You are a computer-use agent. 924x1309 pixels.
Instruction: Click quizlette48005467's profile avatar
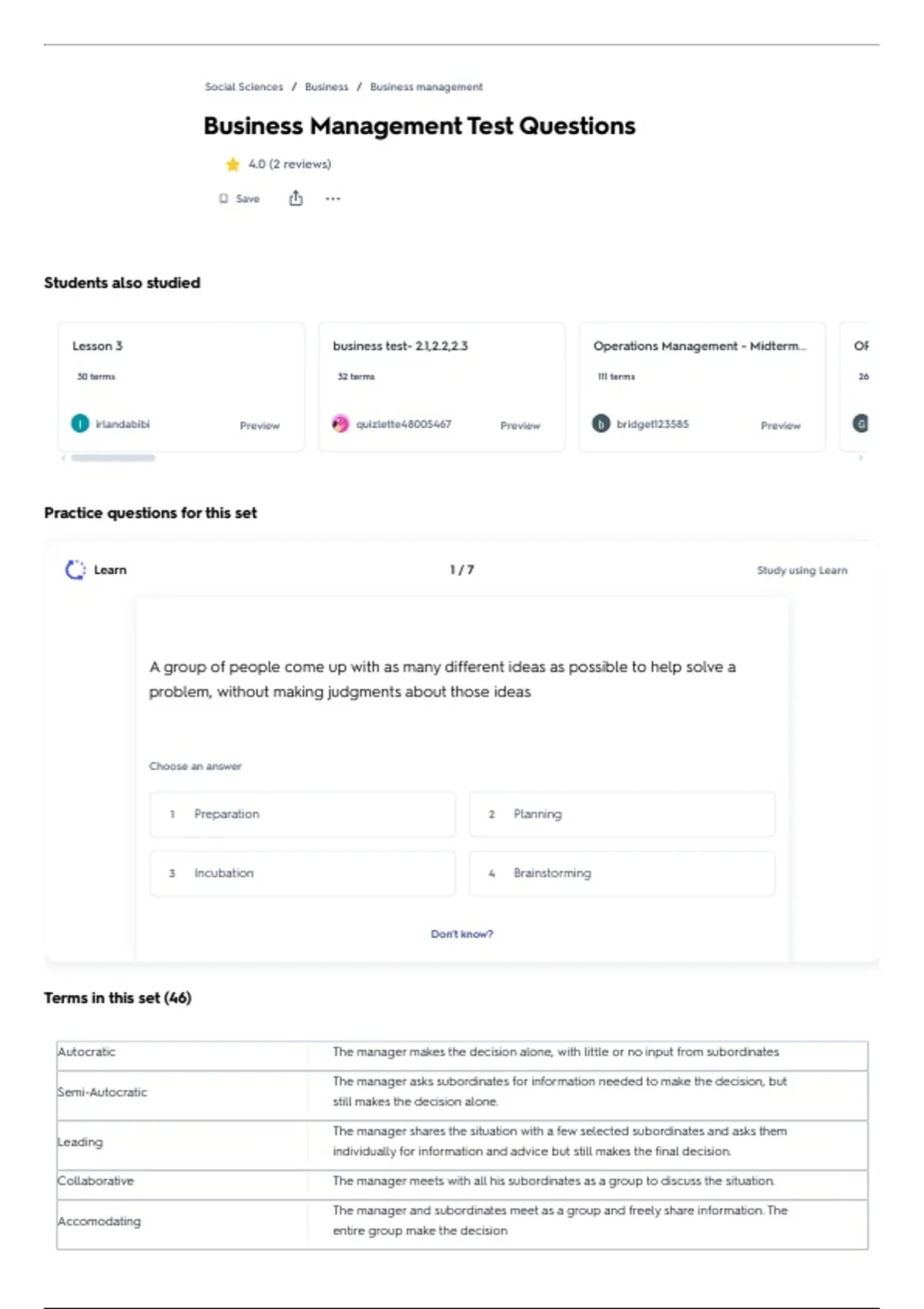click(x=340, y=423)
